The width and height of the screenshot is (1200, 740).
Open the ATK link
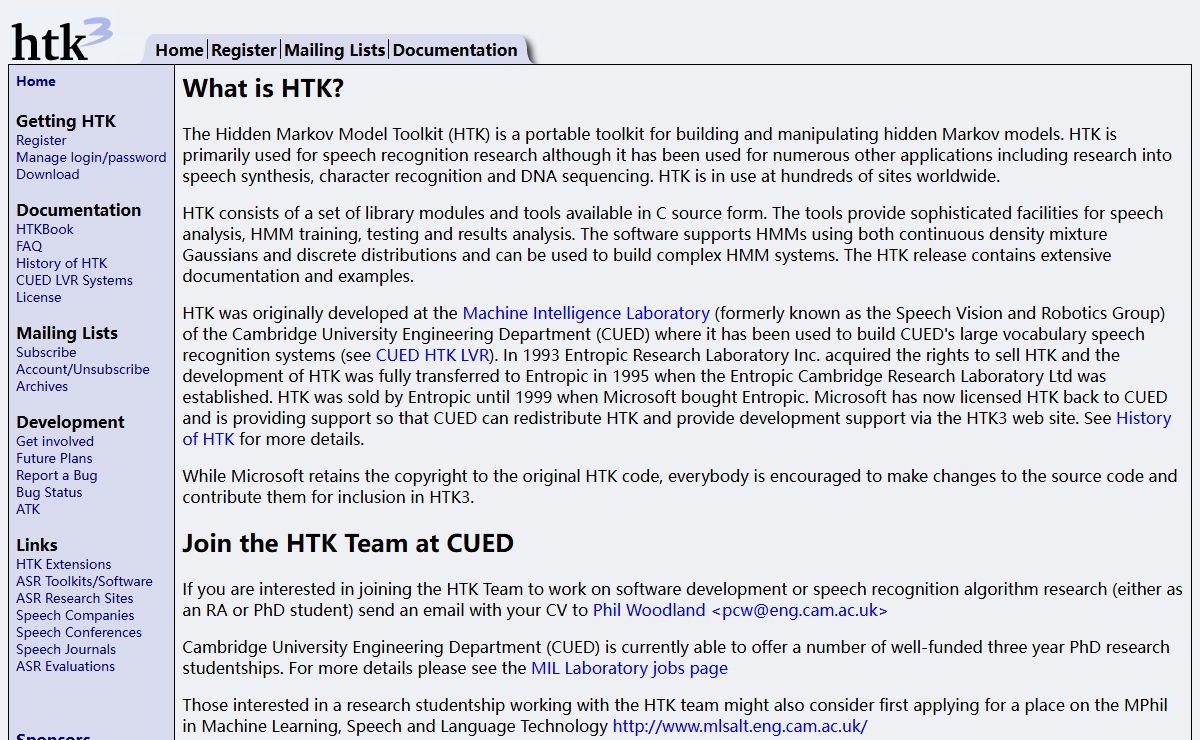(28, 509)
